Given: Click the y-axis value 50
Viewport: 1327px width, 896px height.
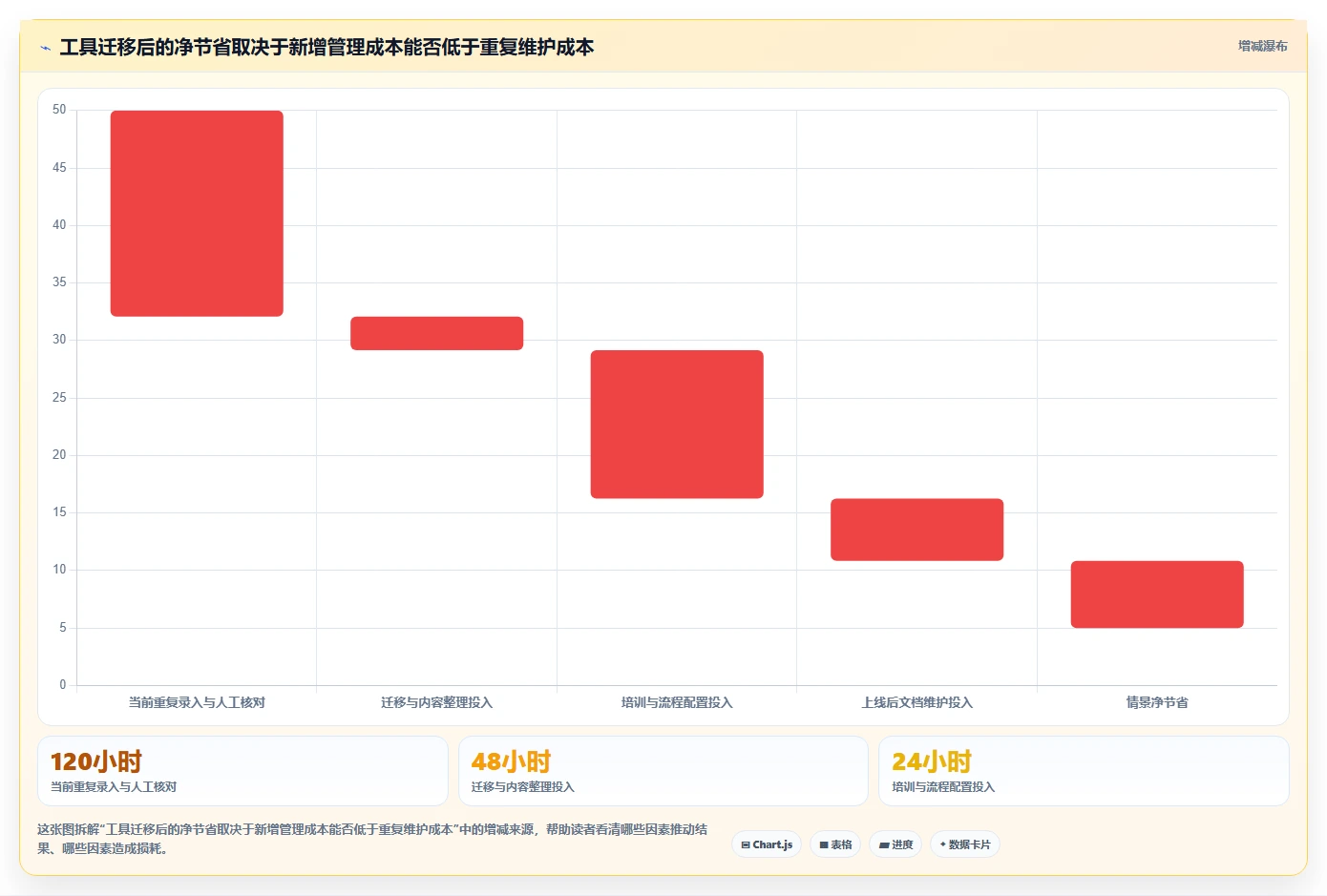Looking at the screenshot, I should pyautogui.click(x=59, y=110).
